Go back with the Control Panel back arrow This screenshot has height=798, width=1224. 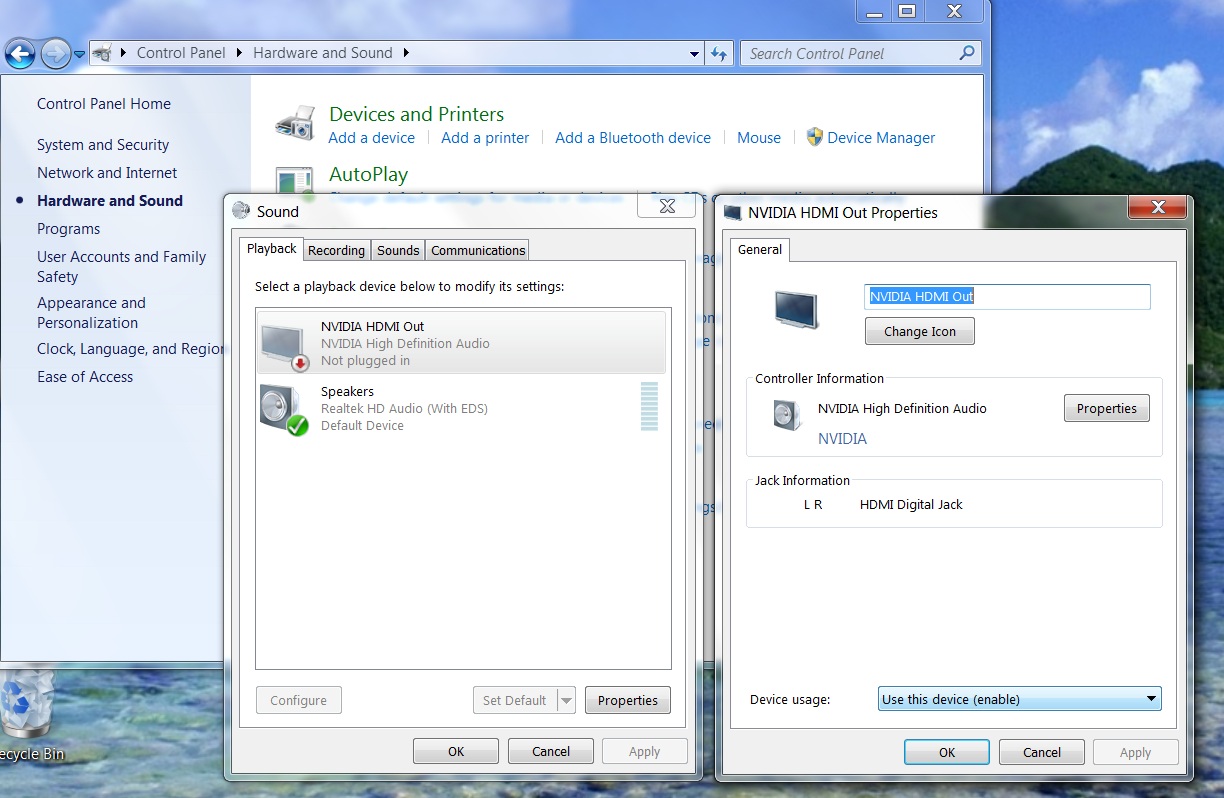20,53
